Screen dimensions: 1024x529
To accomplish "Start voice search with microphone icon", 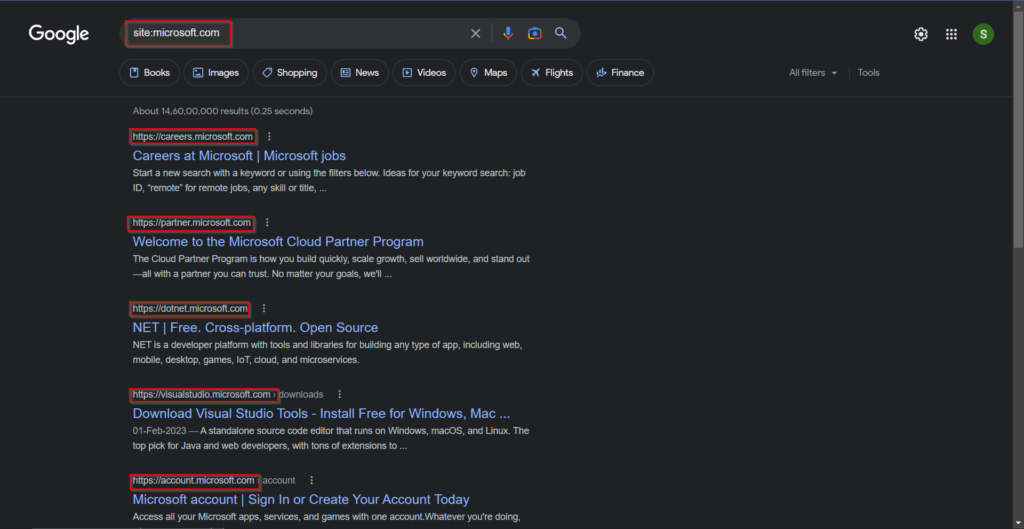I will click(508, 33).
